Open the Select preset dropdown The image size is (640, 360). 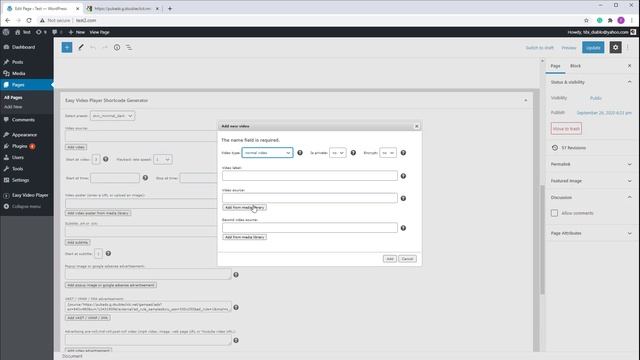112,116
